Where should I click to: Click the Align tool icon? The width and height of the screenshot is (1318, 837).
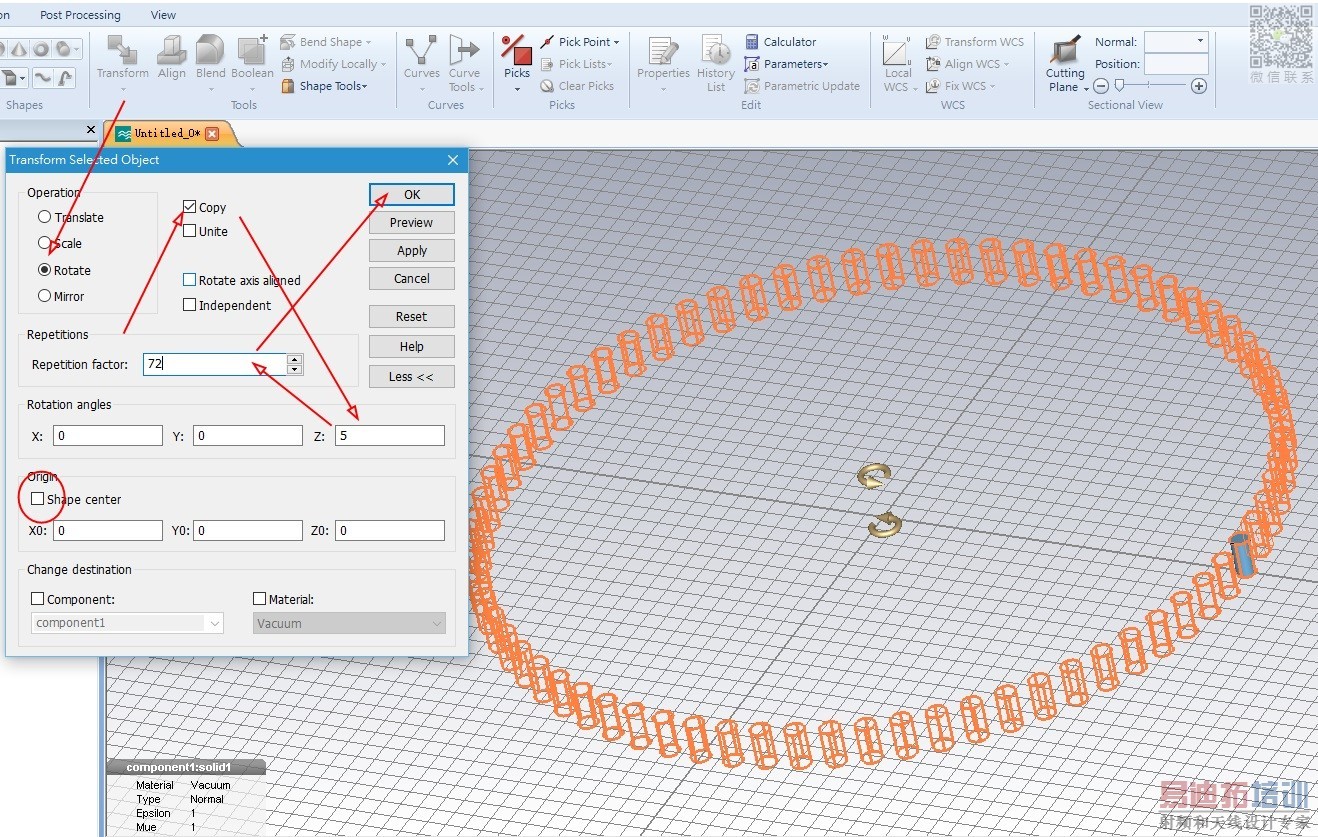pyautogui.click(x=171, y=51)
